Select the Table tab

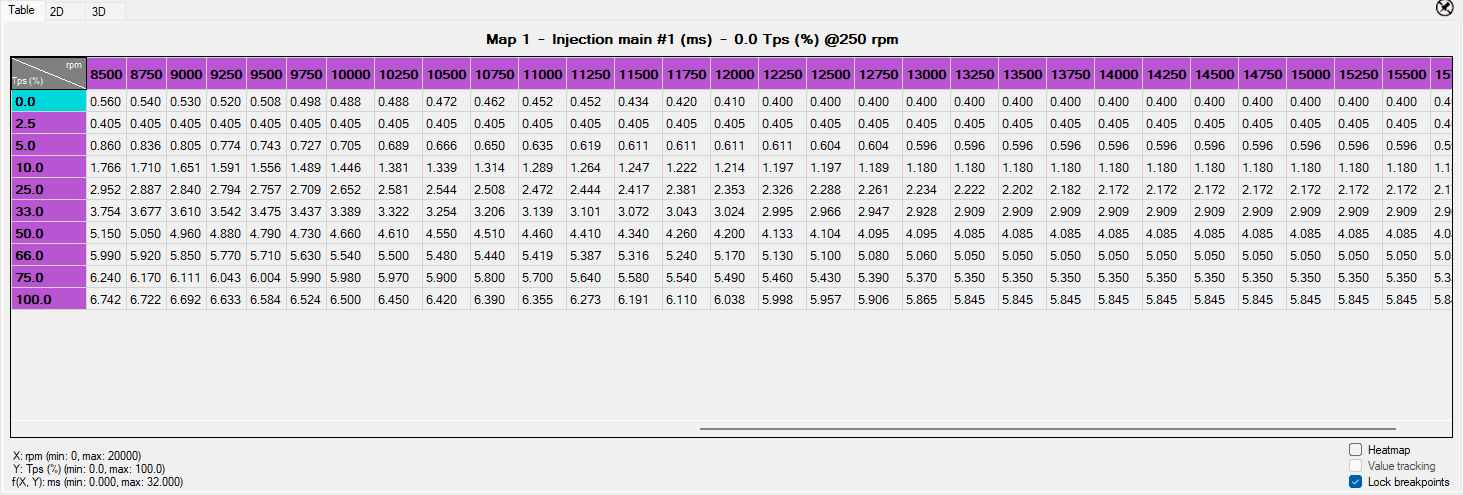pos(21,10)
